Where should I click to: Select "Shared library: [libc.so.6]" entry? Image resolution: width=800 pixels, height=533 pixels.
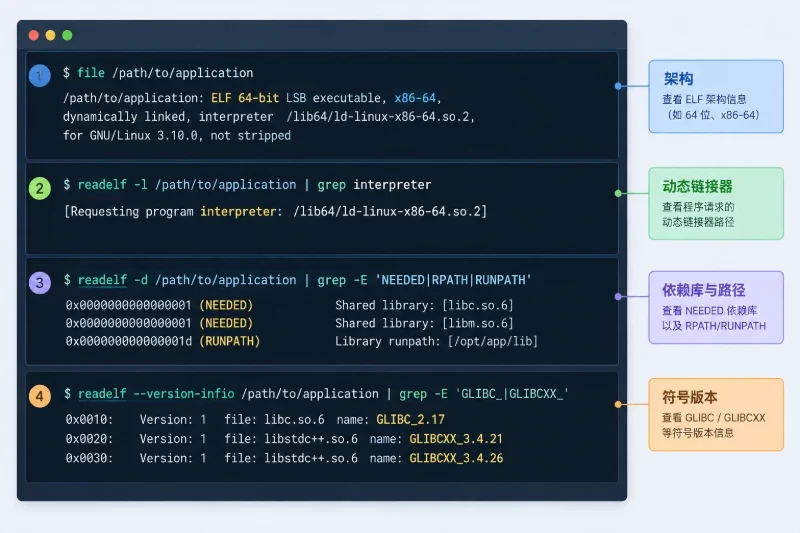(x=424, y=306)
